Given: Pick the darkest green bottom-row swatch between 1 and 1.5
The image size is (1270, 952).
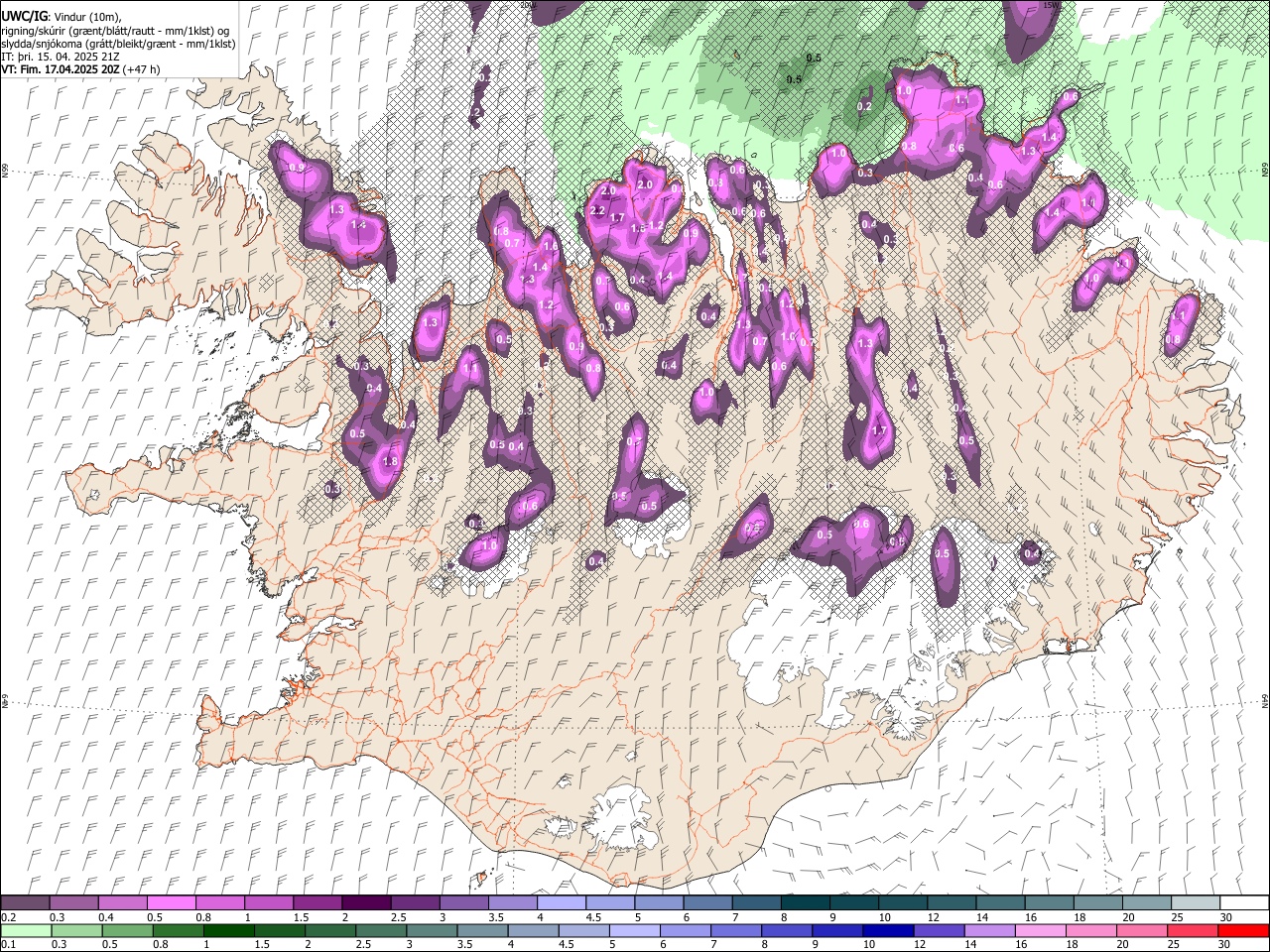Looking at the screenshot, I should click(x=229, y=930).
